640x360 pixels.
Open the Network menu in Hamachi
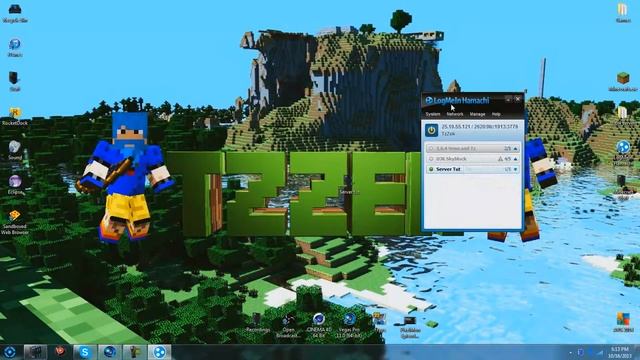[x=455, y=114]
